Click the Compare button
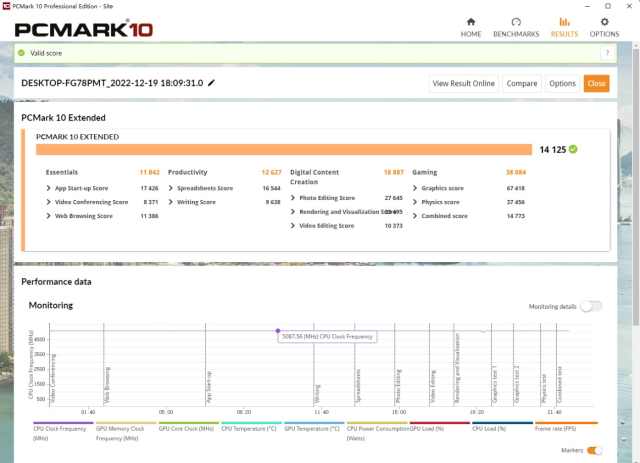 (x=522, y=83)
